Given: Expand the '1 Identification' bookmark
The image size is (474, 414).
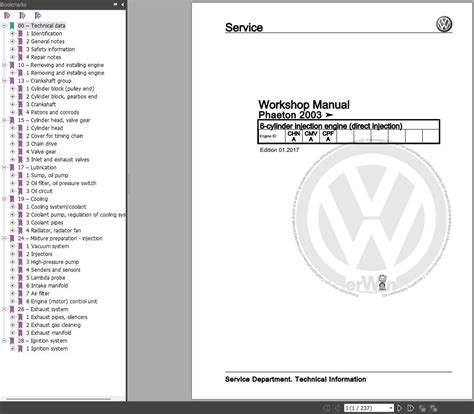Looking at the screenshot, I should tap(12, 34).
